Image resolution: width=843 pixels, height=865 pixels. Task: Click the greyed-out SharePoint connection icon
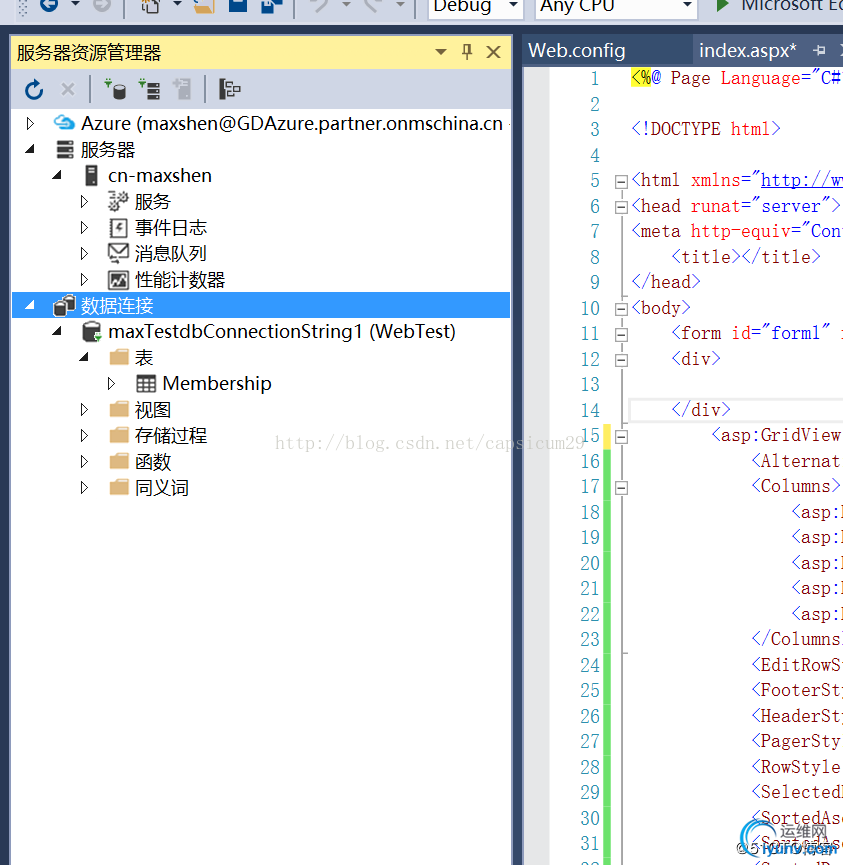(x=182, y=89)
